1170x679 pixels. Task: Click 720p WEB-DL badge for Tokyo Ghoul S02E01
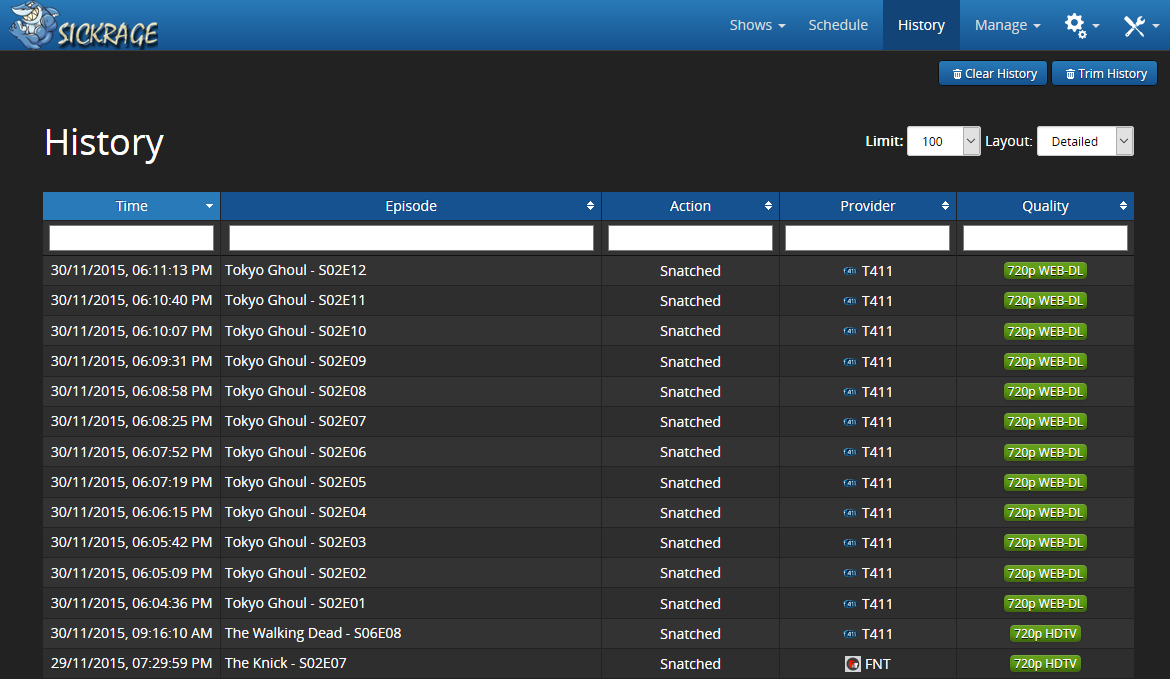point(1045,604)
